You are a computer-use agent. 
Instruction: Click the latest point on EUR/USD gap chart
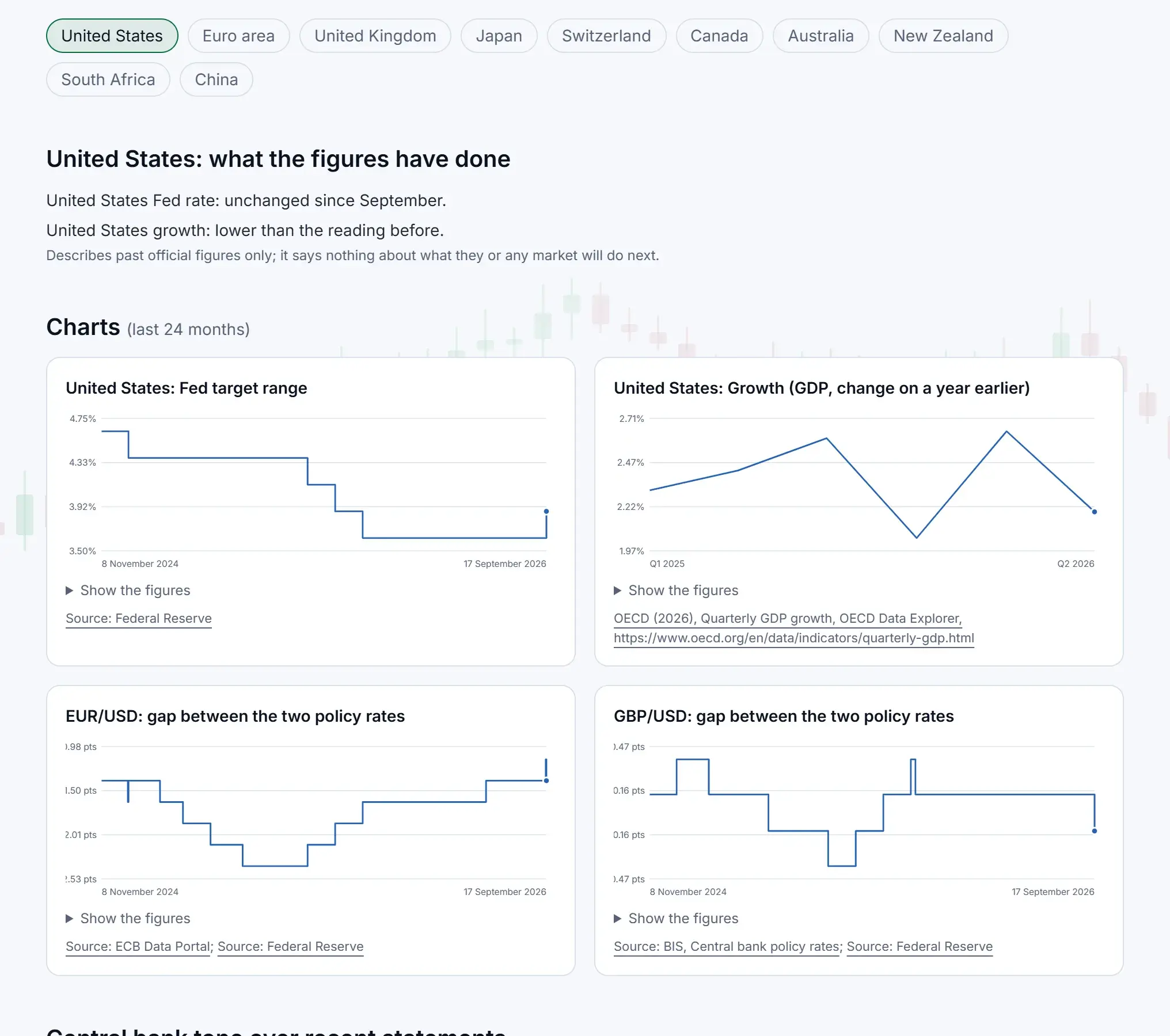(546, 780)
